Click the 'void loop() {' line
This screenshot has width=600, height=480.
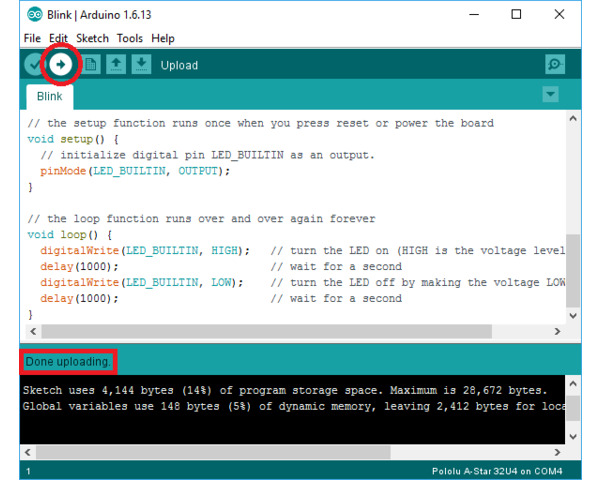70,234
